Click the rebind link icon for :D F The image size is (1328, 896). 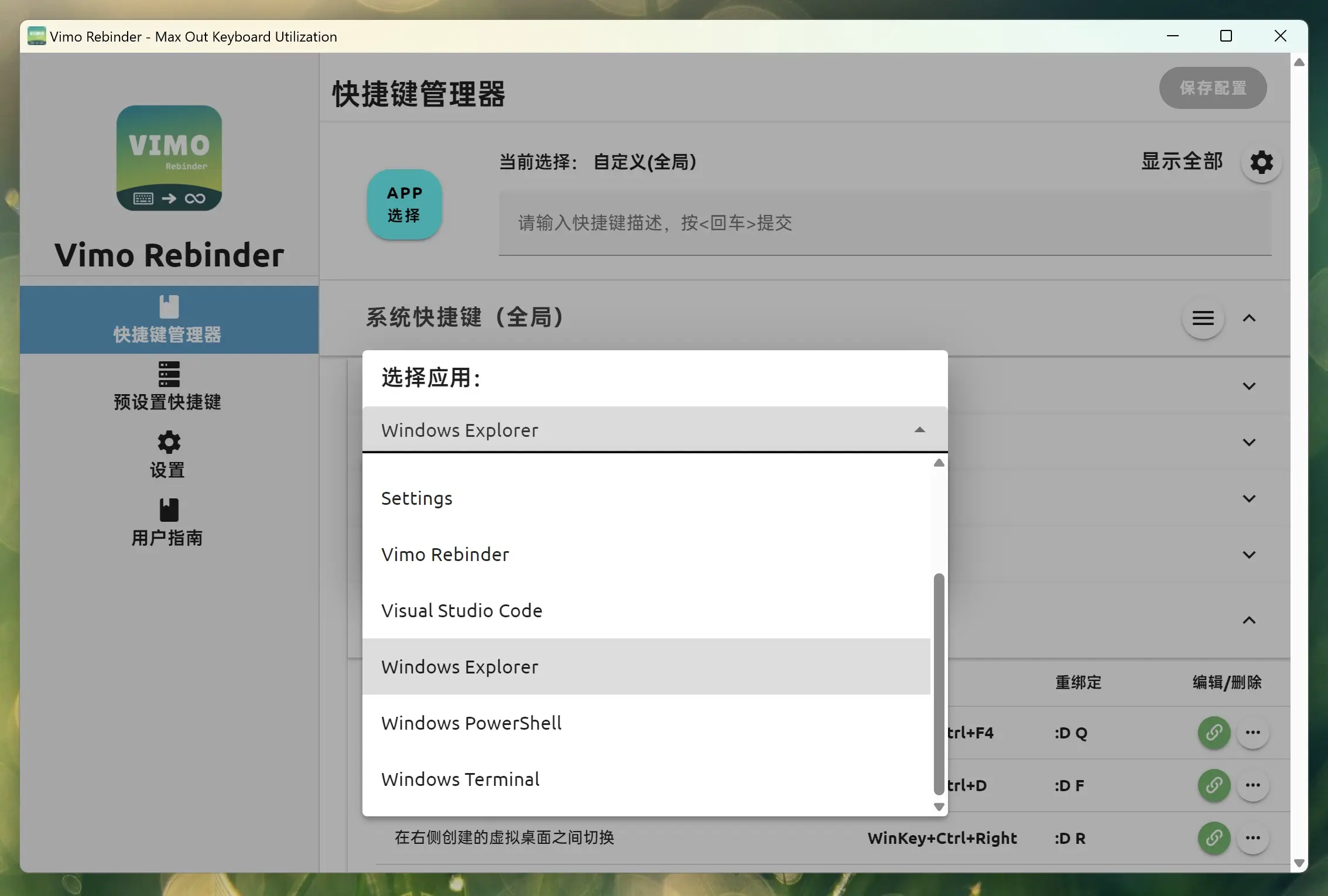tap(1214, 785)
